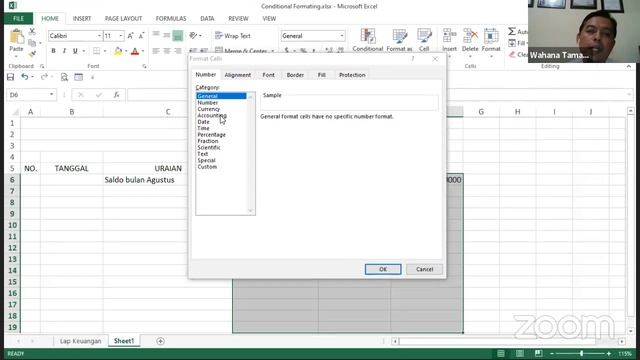This screenshot has width=640, height=360.
Task: Open the Protection tab in Format Cells dialog
Action: tap(352, 75)
